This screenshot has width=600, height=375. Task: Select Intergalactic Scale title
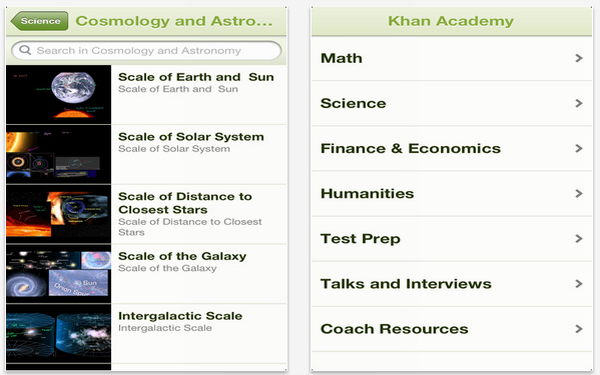[180, 316]
